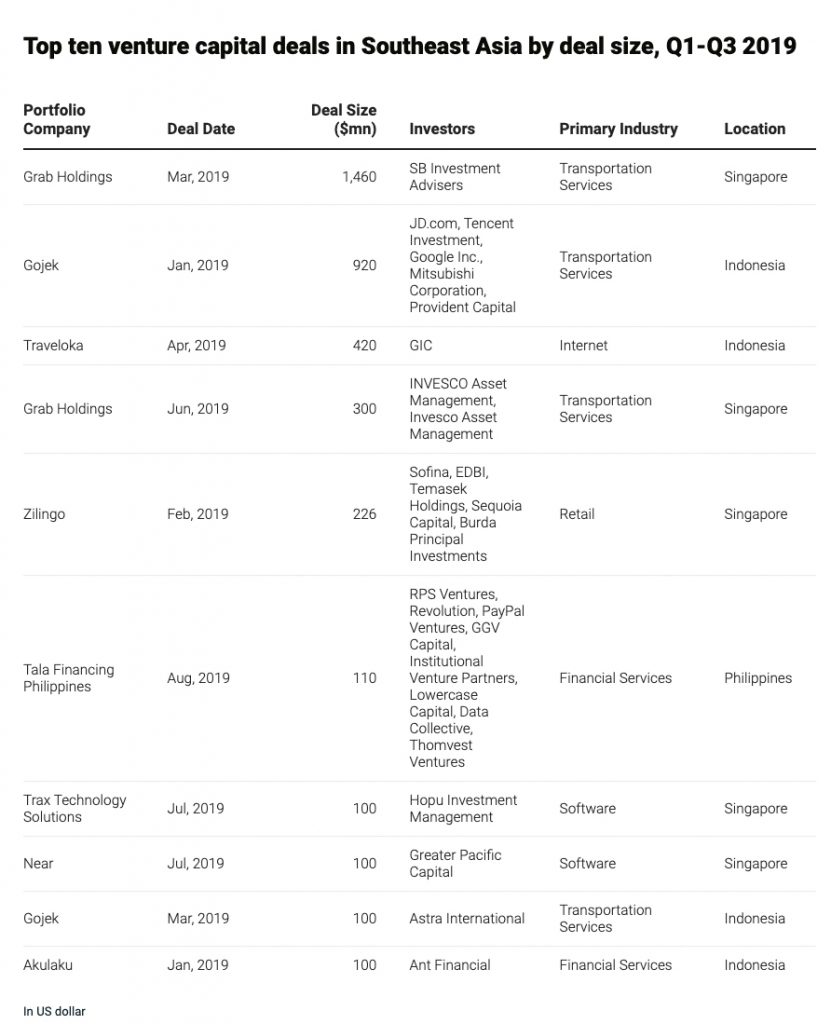Screen dimensions: 831x1024
Task: Click the Primary Industry column header
Action: 618,129
